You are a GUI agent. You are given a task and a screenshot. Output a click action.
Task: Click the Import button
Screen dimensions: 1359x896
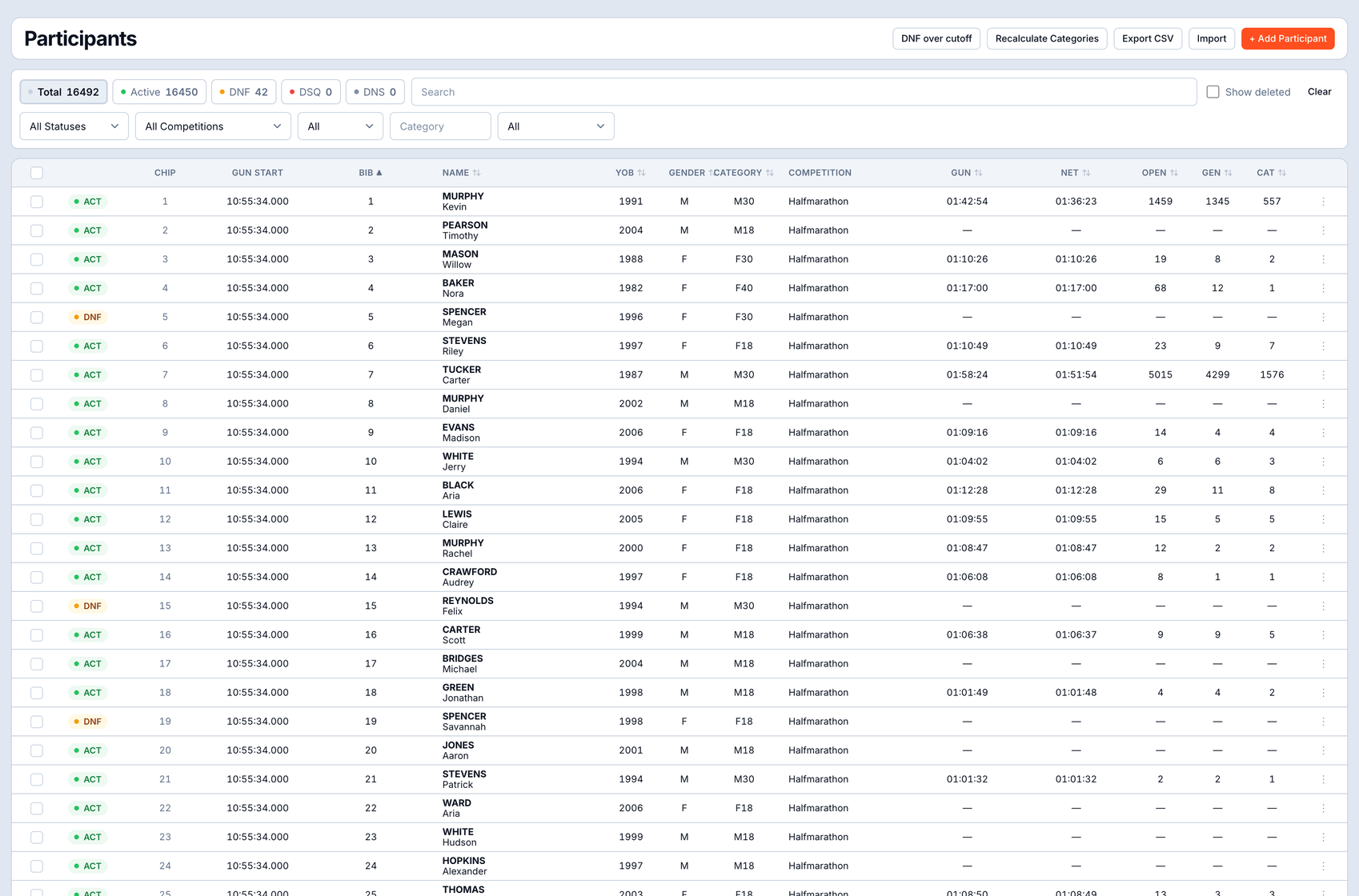click(1212, 38)
